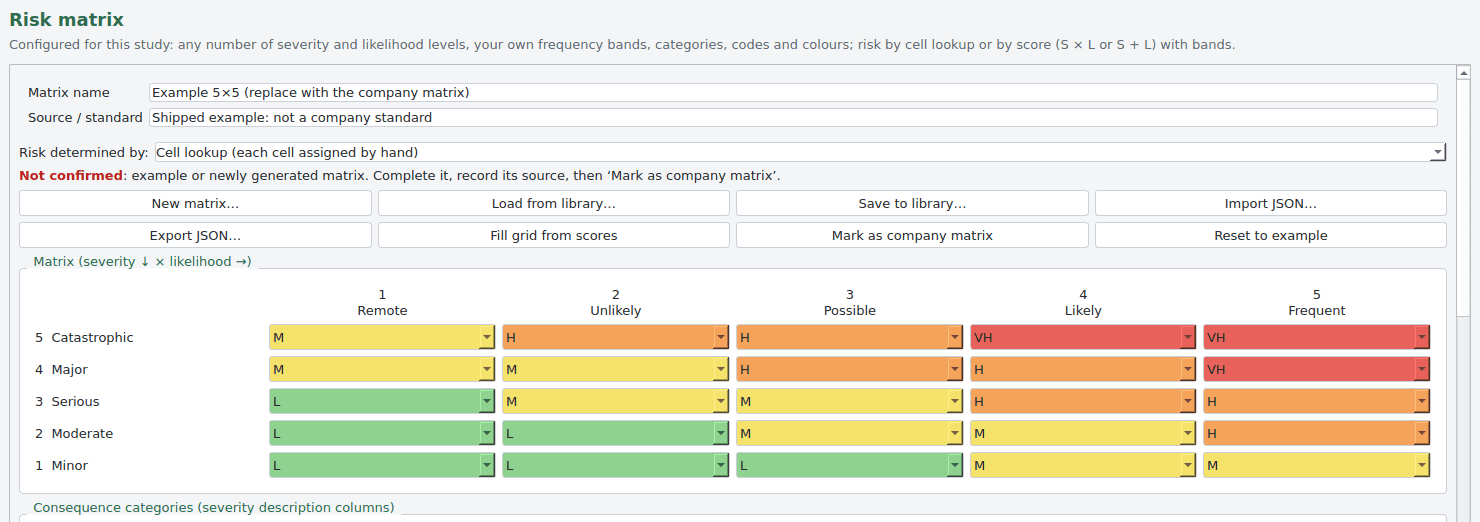Open the 'Risk determined by' dropdown

point(800,152)
